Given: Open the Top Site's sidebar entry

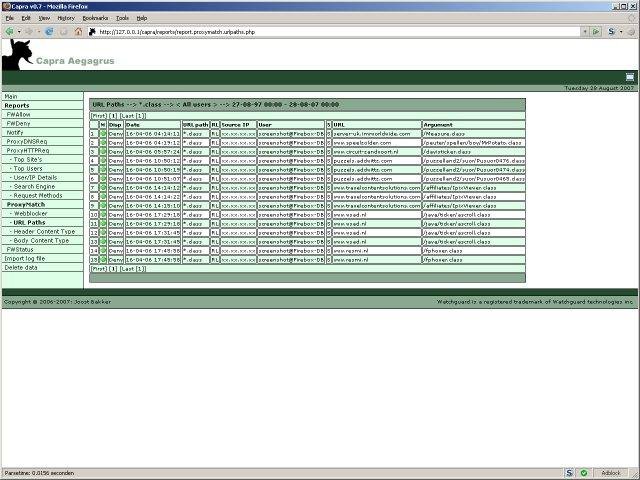Looking at the screenshot, I should point(26,159).
